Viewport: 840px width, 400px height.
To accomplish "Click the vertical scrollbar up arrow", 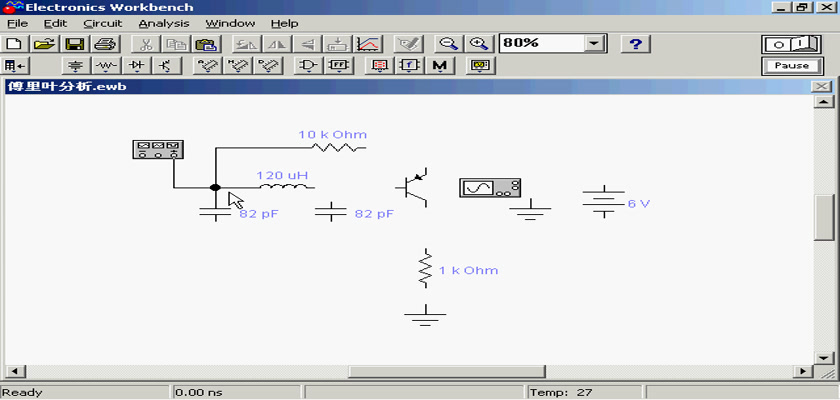I will [x=822, y=102].
